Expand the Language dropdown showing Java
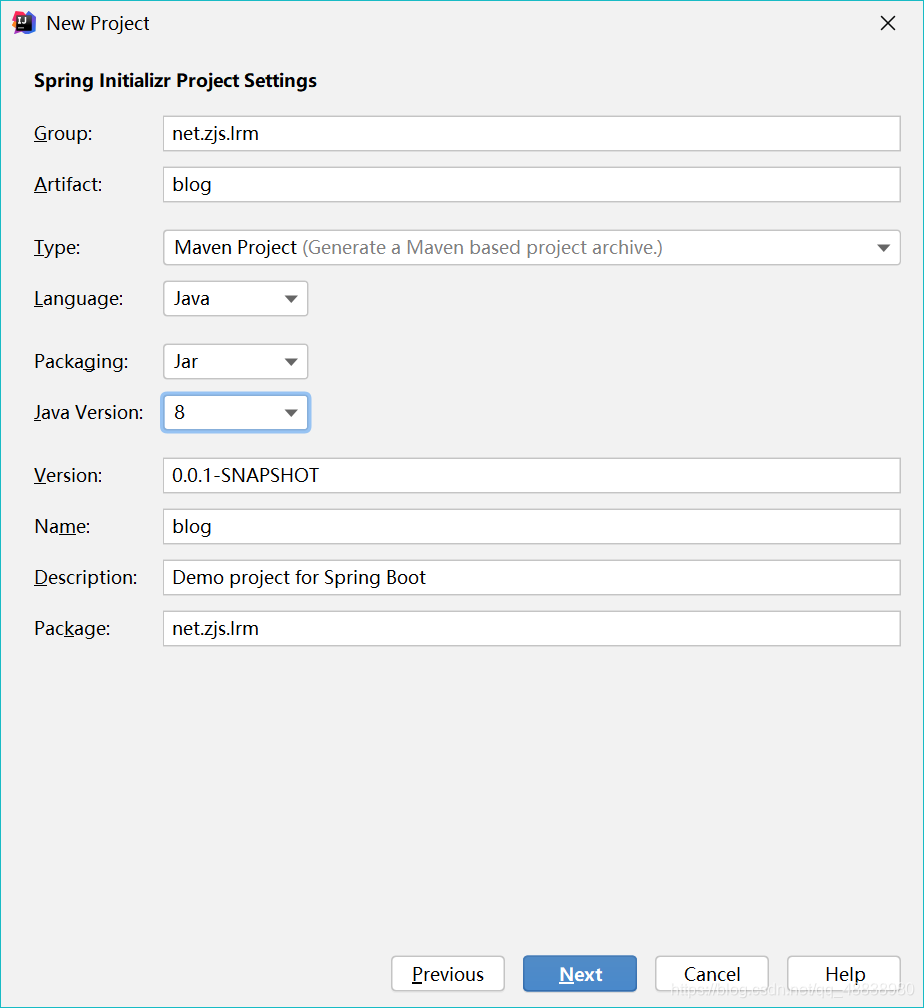The image size is (924, 1008). 235,298
